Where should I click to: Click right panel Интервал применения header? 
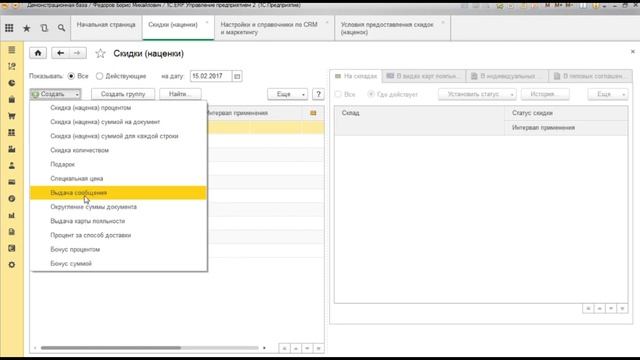[566, 128]
